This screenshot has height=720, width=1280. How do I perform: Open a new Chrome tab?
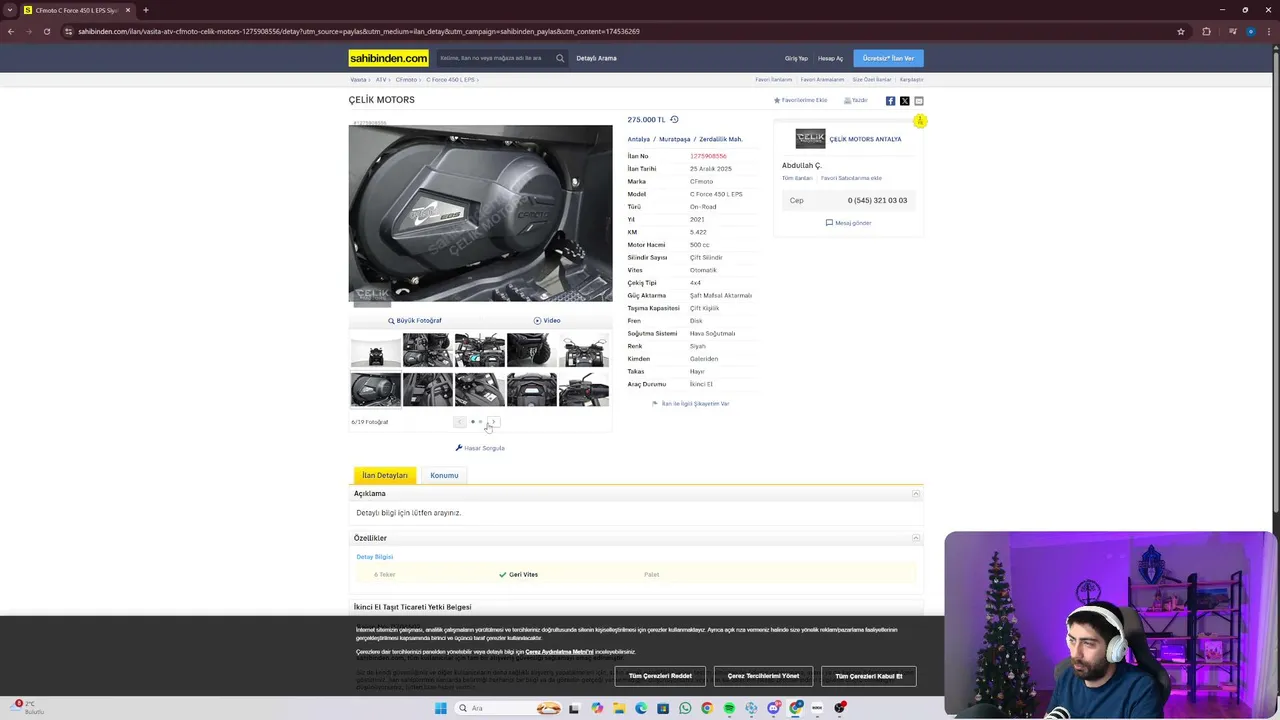[x=145, y=10]
